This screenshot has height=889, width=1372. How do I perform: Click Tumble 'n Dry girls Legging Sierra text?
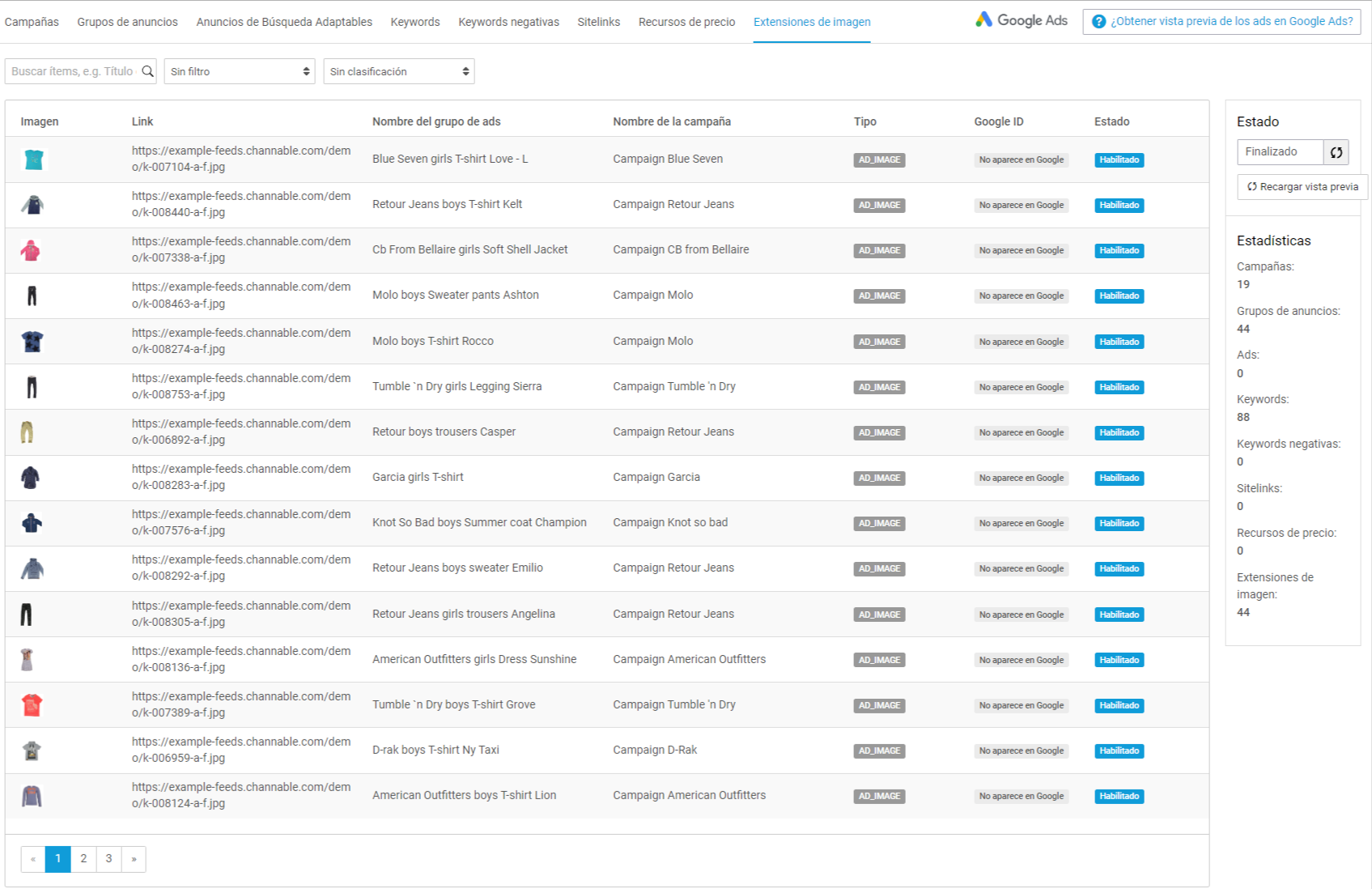[457, 386]
